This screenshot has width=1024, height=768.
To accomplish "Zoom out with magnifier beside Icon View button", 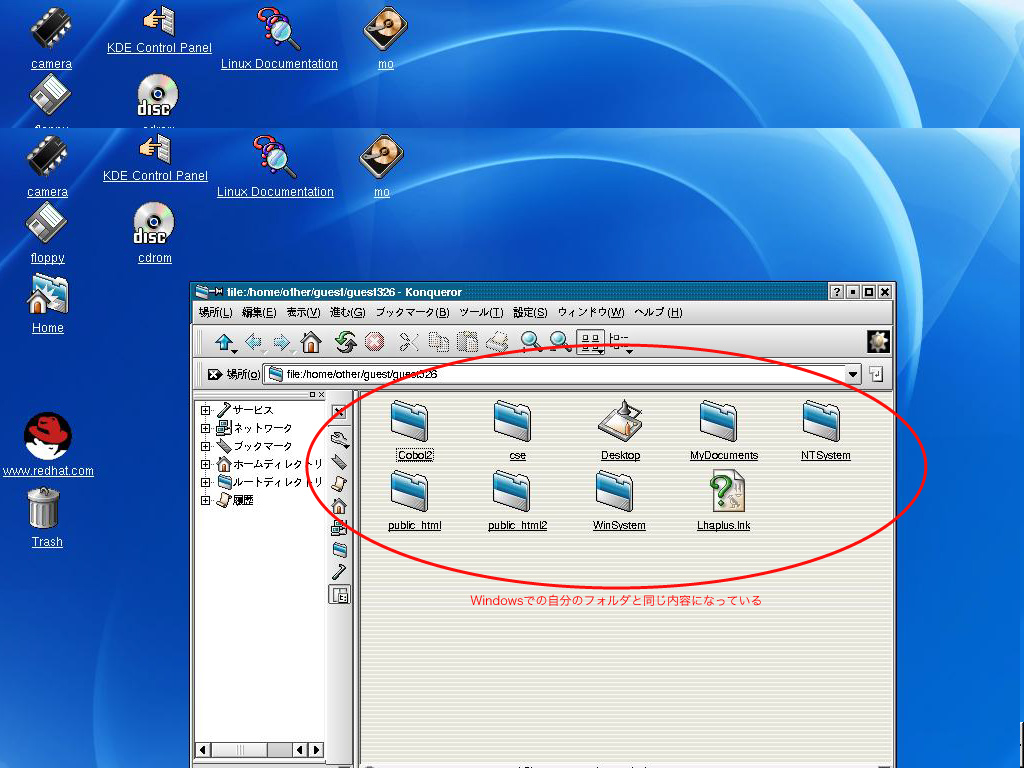I will coord(560,342).
